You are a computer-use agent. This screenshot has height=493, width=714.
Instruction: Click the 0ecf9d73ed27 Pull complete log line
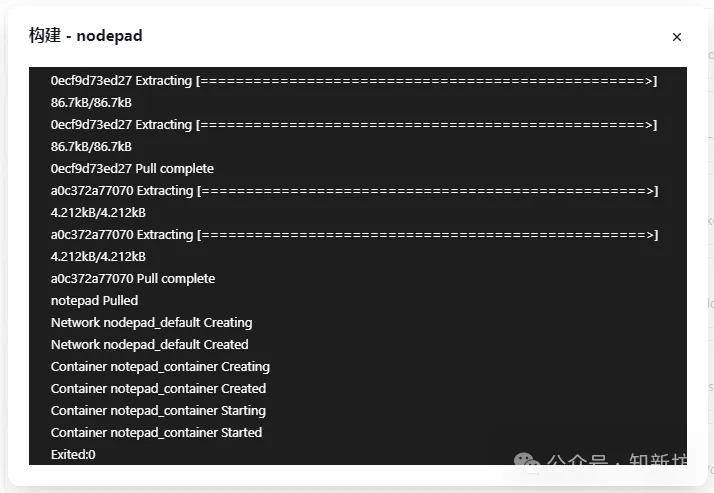[132, 168]
